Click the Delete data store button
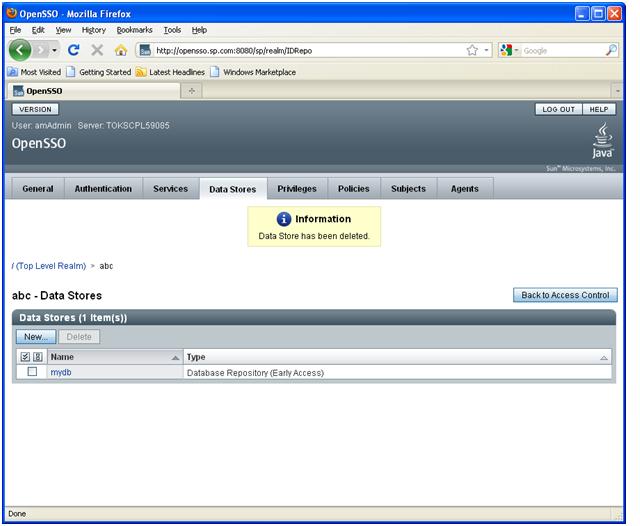Viewport: 640px width, 526px height. [79, 337]
